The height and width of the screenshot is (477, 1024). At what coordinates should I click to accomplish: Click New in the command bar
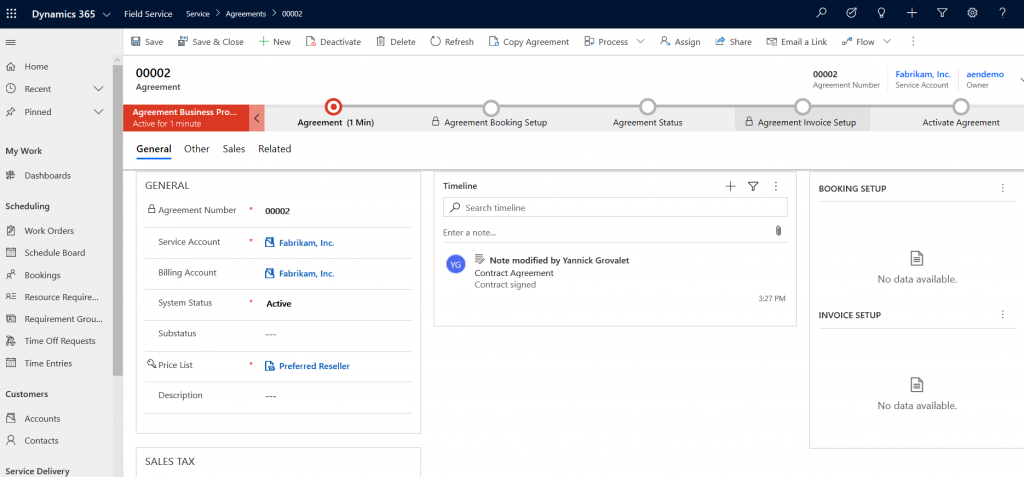tap(274, 42)
